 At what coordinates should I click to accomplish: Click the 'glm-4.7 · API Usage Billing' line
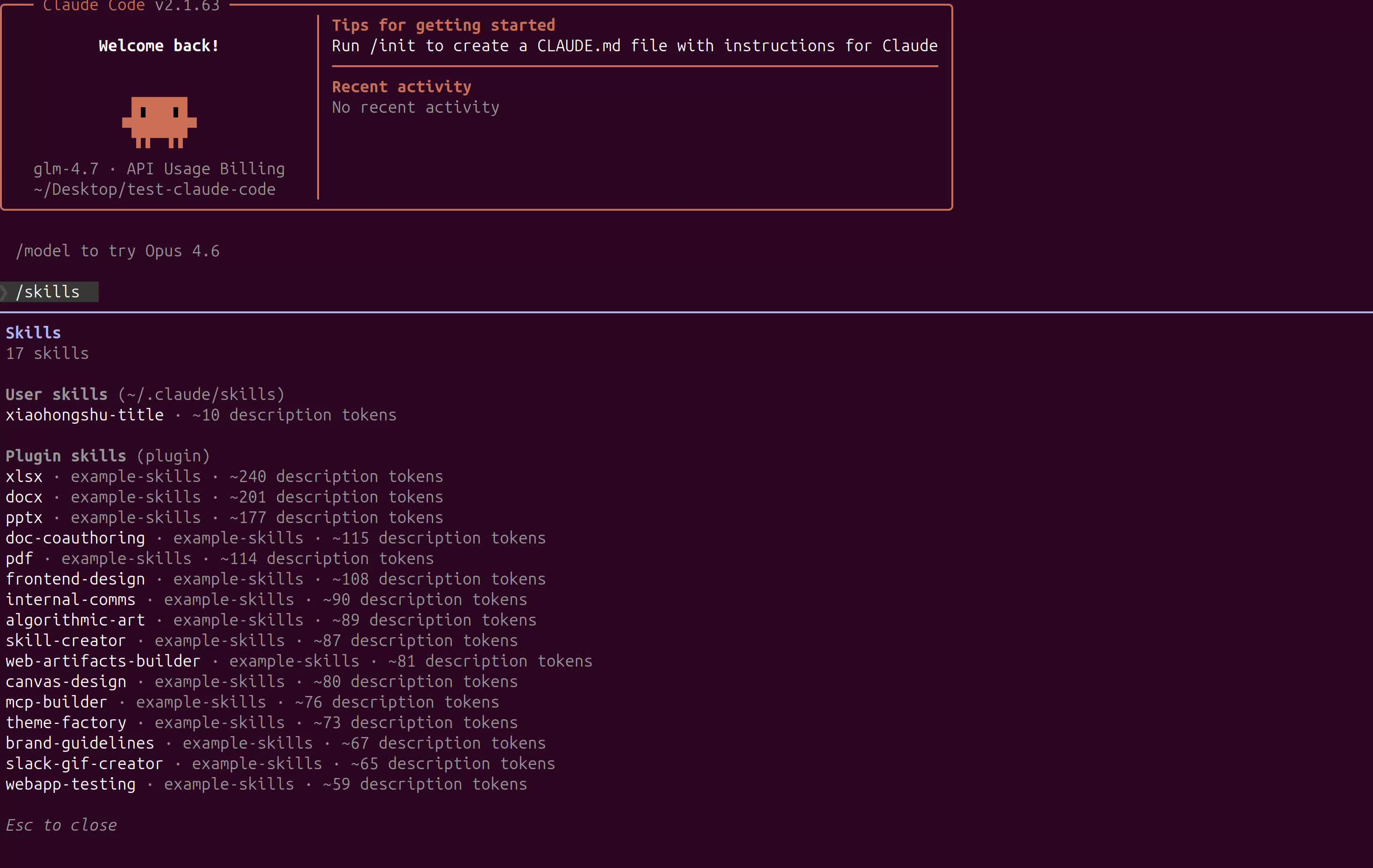tap(159, 169)
